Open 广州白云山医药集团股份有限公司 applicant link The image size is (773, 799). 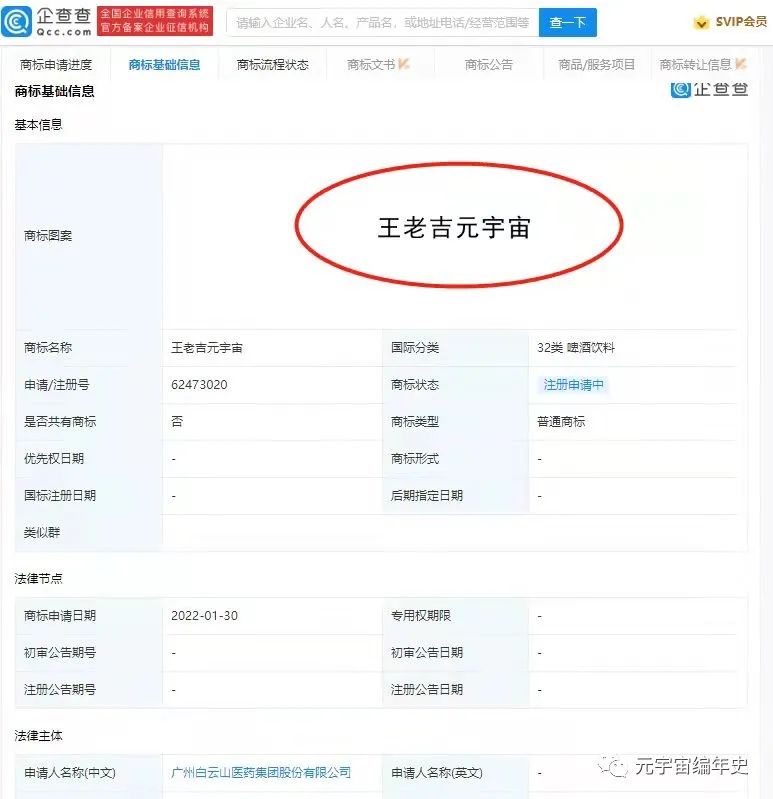click(x=261, y=773)
